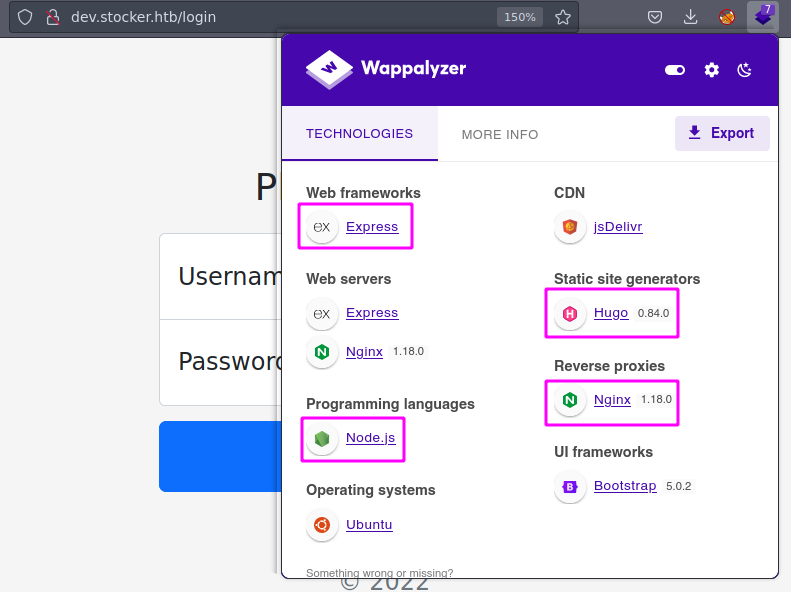This screenshot has width=791, height=592.
Task: Click the Wappalyzer logo diamond icon
Action: tap(329, 70)
